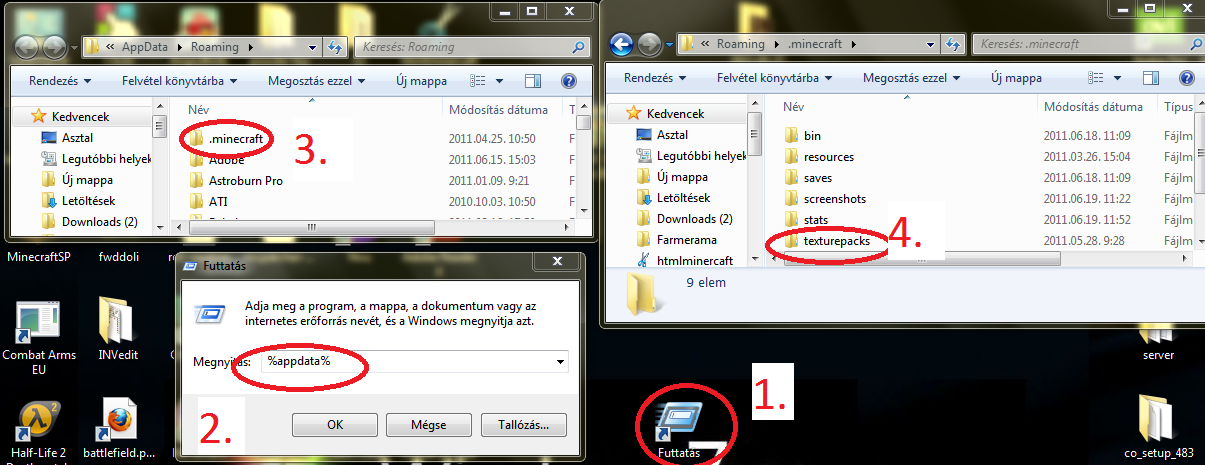Screen dimensions: 1205x465
Task: Open Megosztás ezzel menu in .minecraft window
Action: 912,78
